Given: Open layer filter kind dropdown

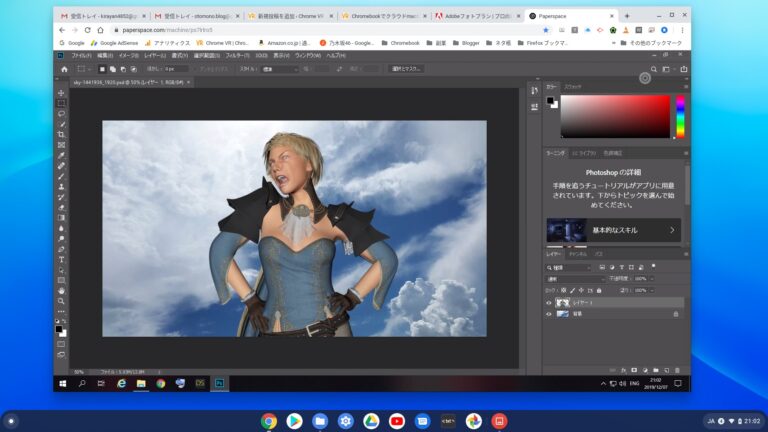Looking at the screenshot, I should [x=569, y=268].
